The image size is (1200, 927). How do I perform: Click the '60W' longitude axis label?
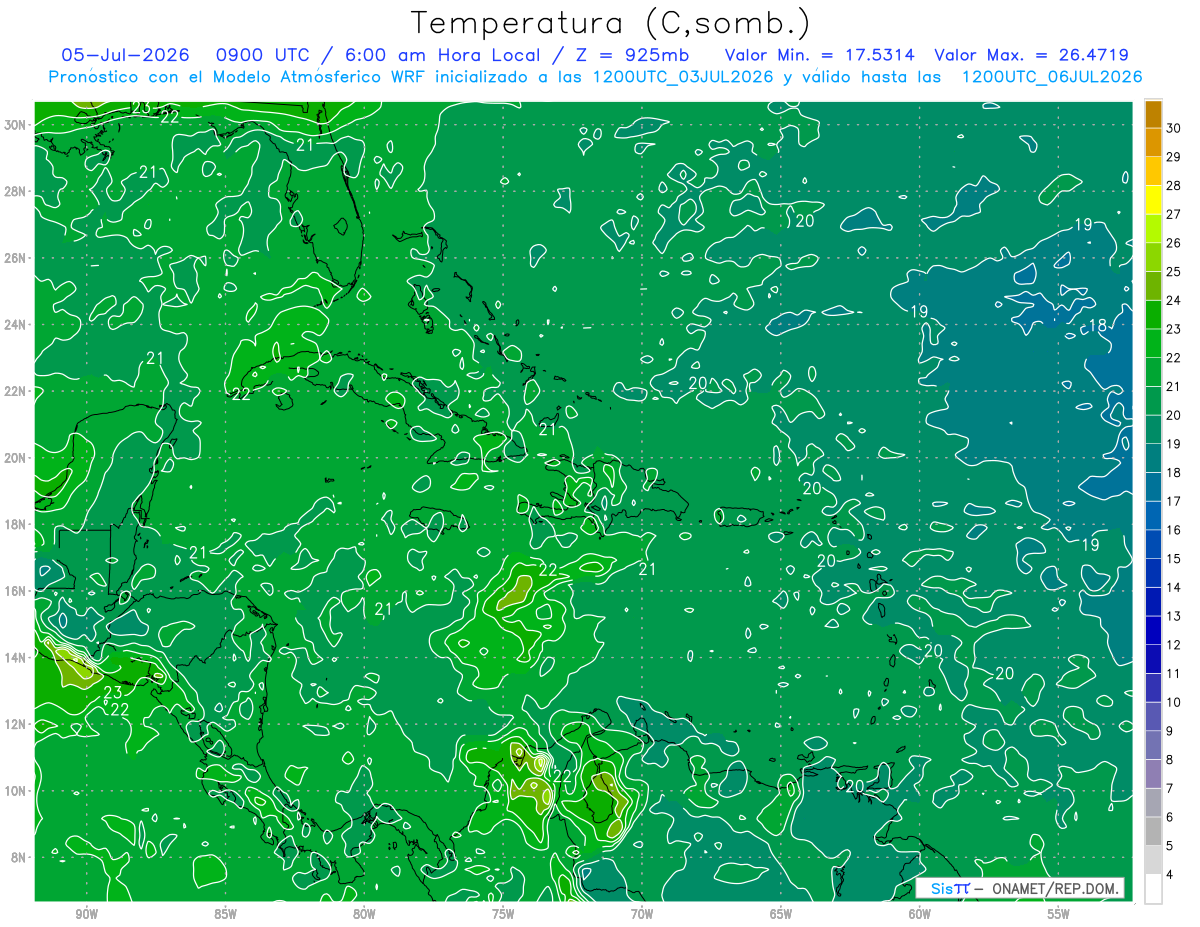920,914
